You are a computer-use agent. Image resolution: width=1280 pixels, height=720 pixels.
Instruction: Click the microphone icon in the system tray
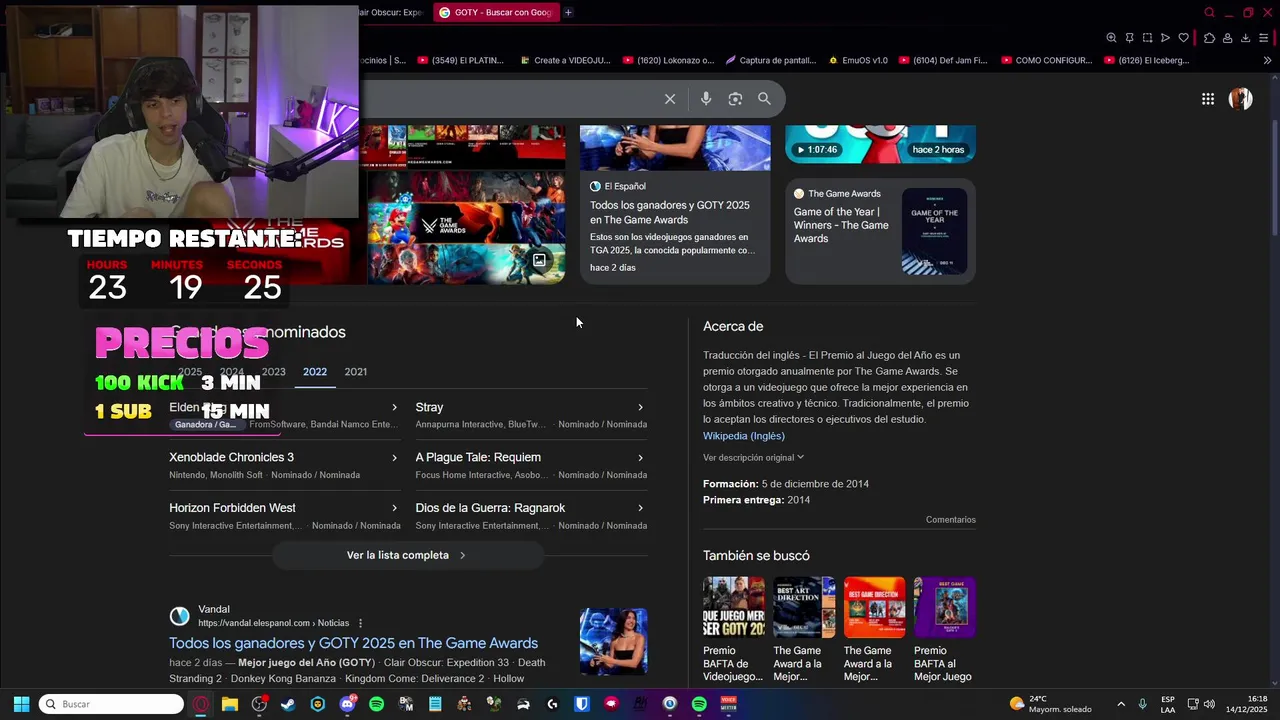tap(1142, 704)
